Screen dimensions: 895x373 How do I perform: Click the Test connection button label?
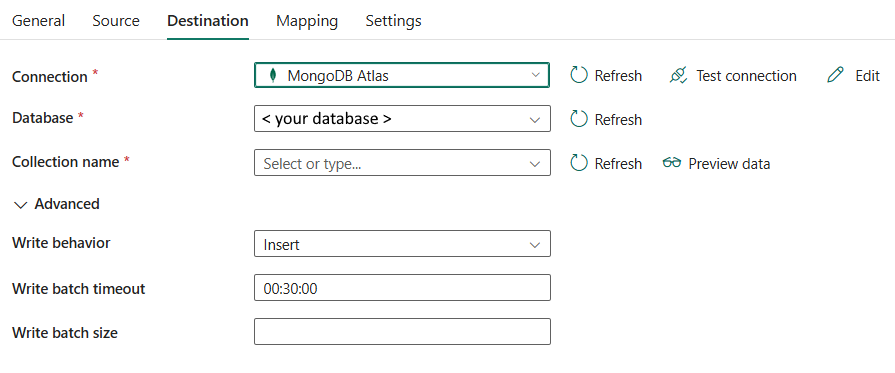(x=746, y=75)
